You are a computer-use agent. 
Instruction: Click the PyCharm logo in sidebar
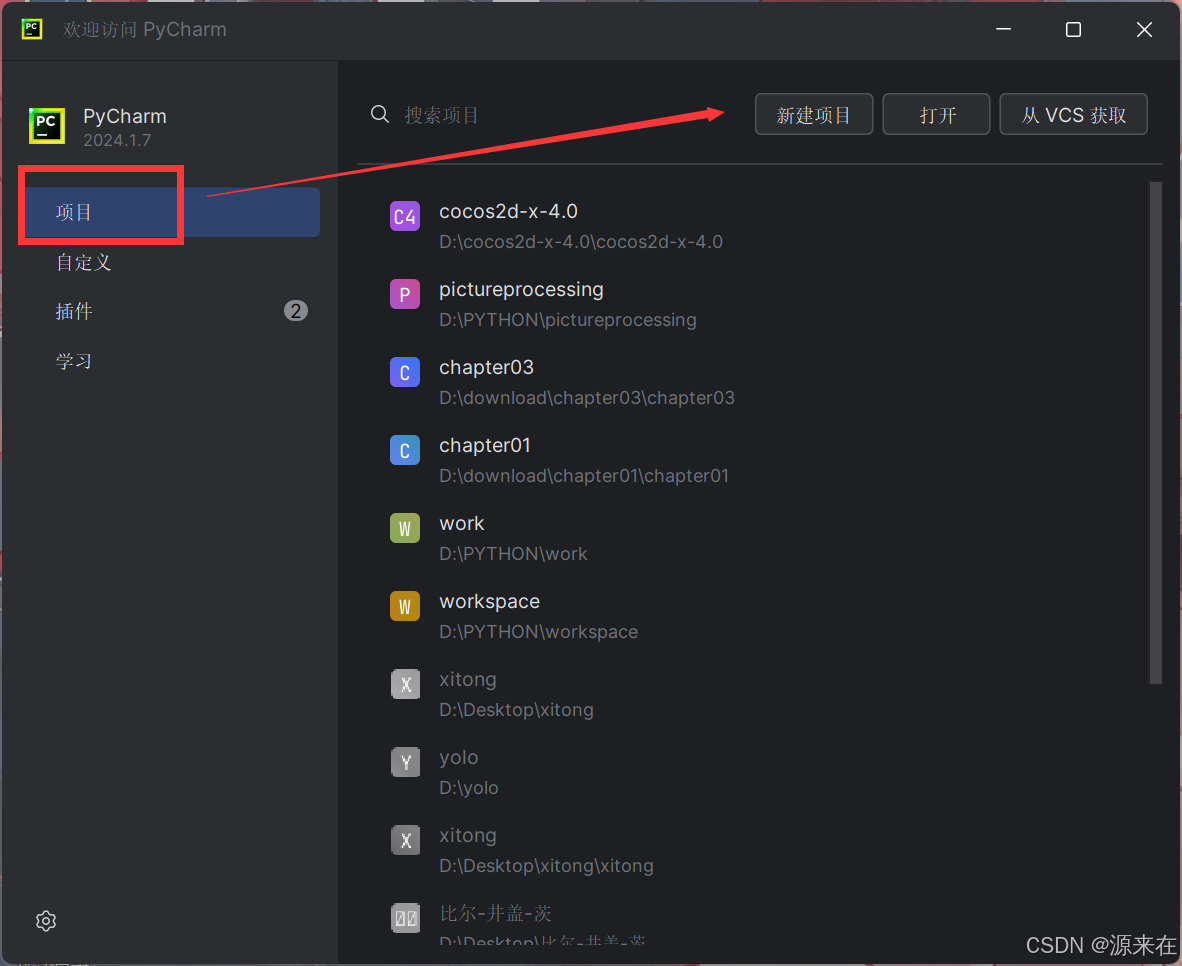(47, 125)
